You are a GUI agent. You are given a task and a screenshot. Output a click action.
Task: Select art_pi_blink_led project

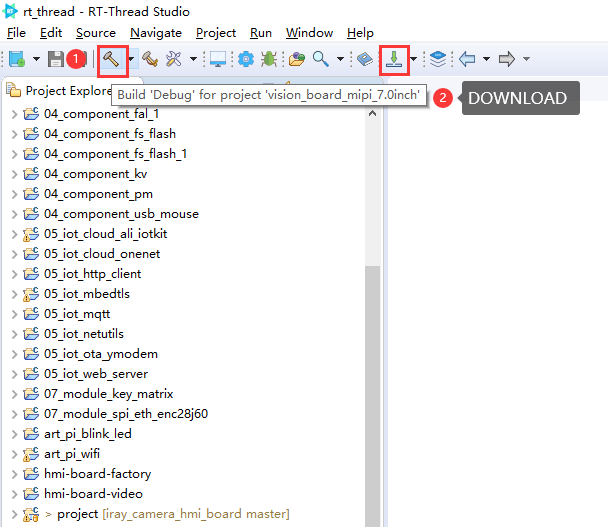coord(88,434)
